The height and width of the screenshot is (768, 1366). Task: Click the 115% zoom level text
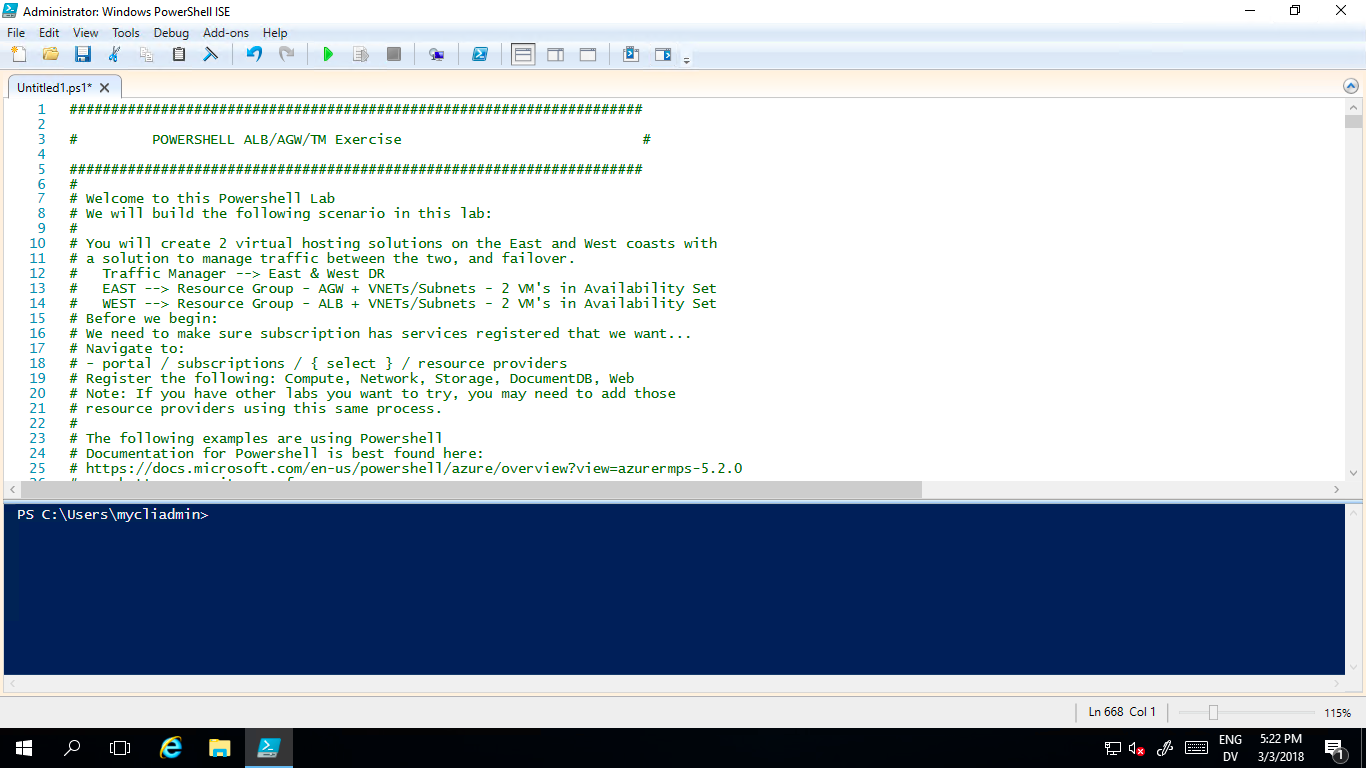[x=1338, y=713]
